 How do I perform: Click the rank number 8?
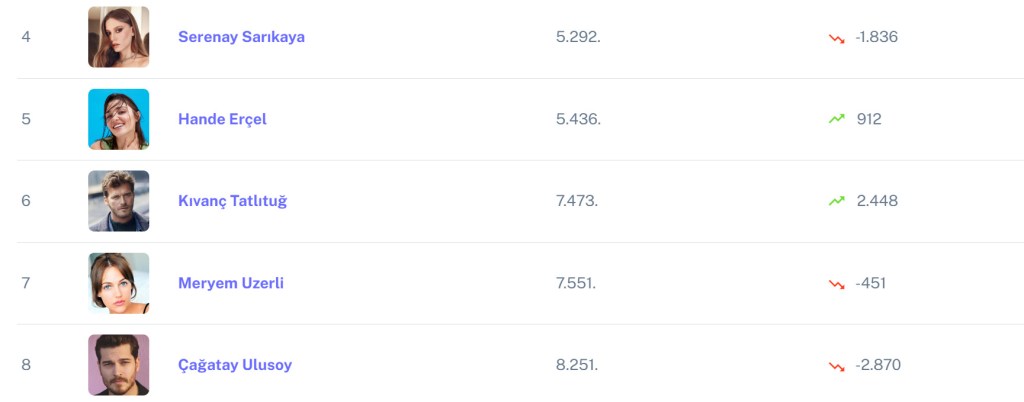[x=26, y=365]
